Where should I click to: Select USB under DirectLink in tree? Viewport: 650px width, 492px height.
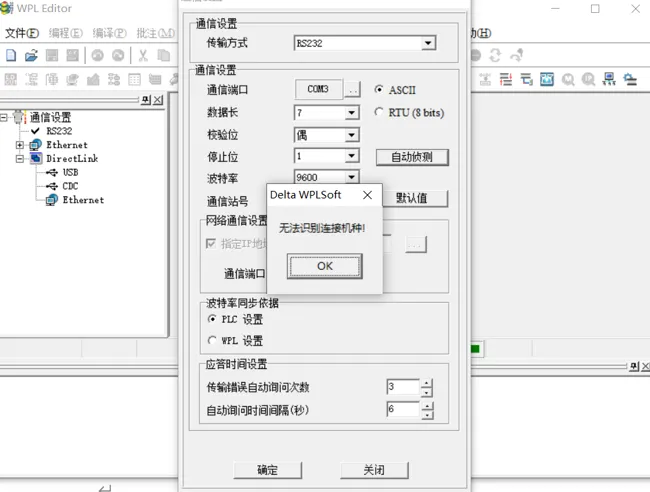(x=70, y=172)
